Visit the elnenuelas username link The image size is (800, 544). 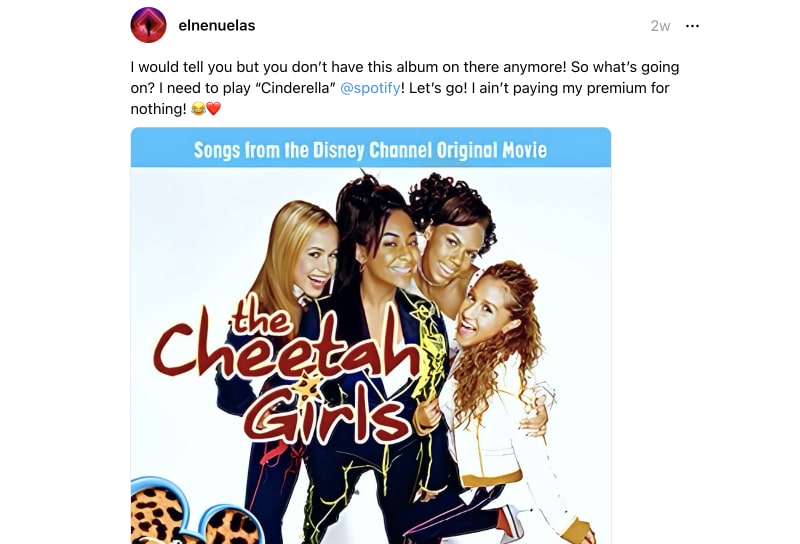tap(217, 26)
